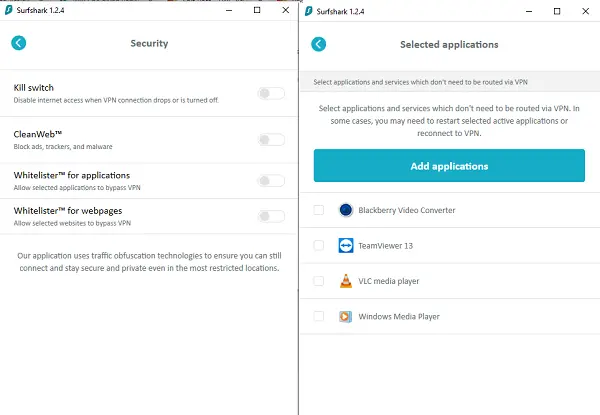Go back from the Security screen
Viewport: 600px width, 415px height.
[x=18, y=43]
